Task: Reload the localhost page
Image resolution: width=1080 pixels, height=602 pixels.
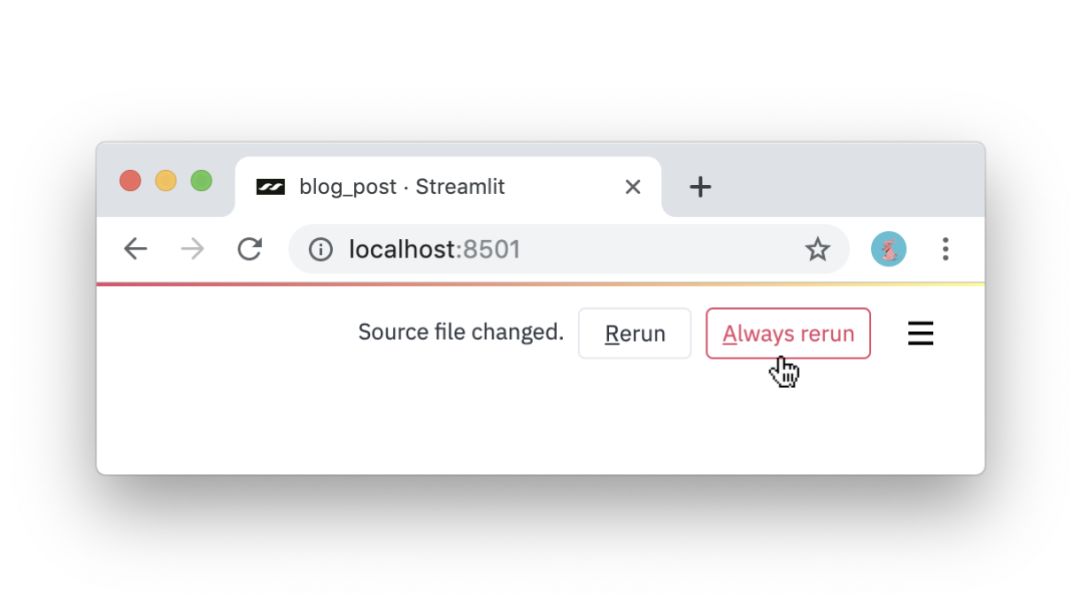Action: tap(249, 249)
